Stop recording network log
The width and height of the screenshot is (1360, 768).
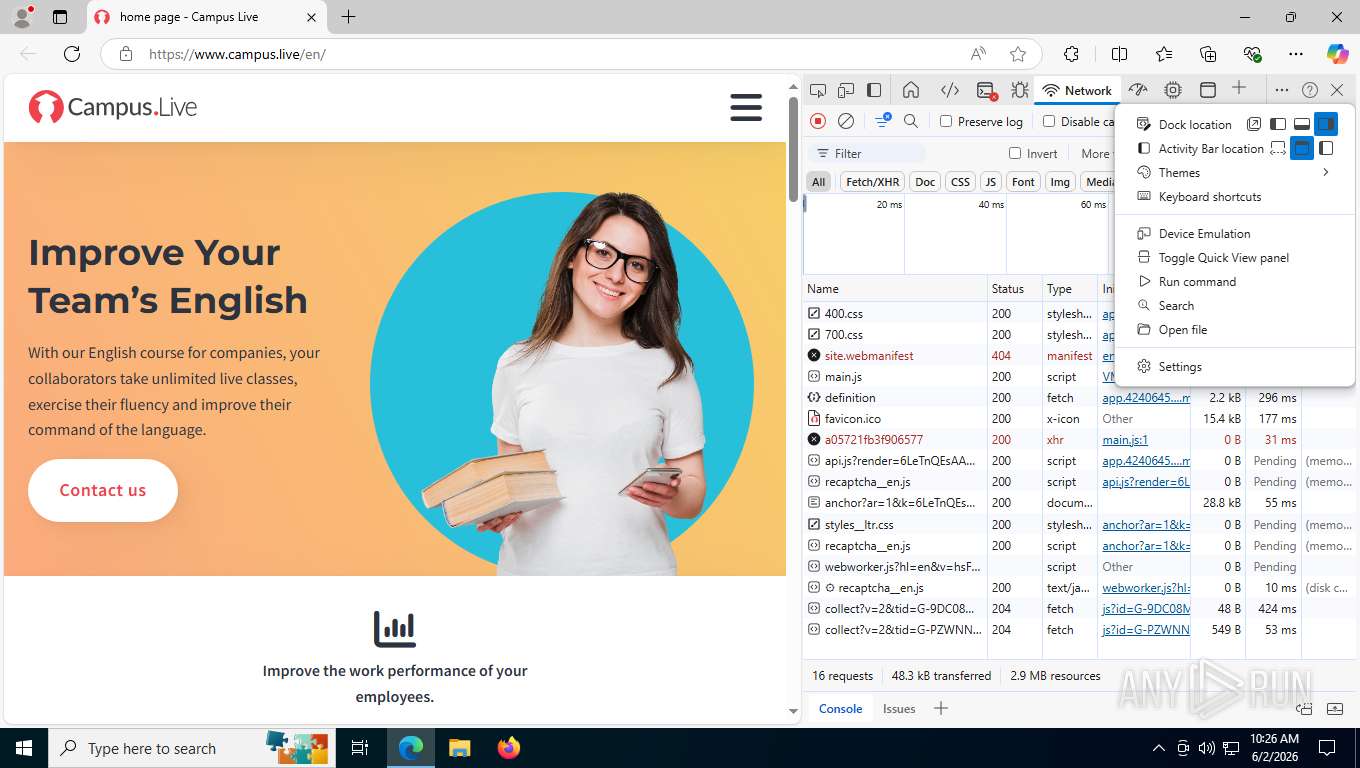pyautogui.click(x=818, y=121)
